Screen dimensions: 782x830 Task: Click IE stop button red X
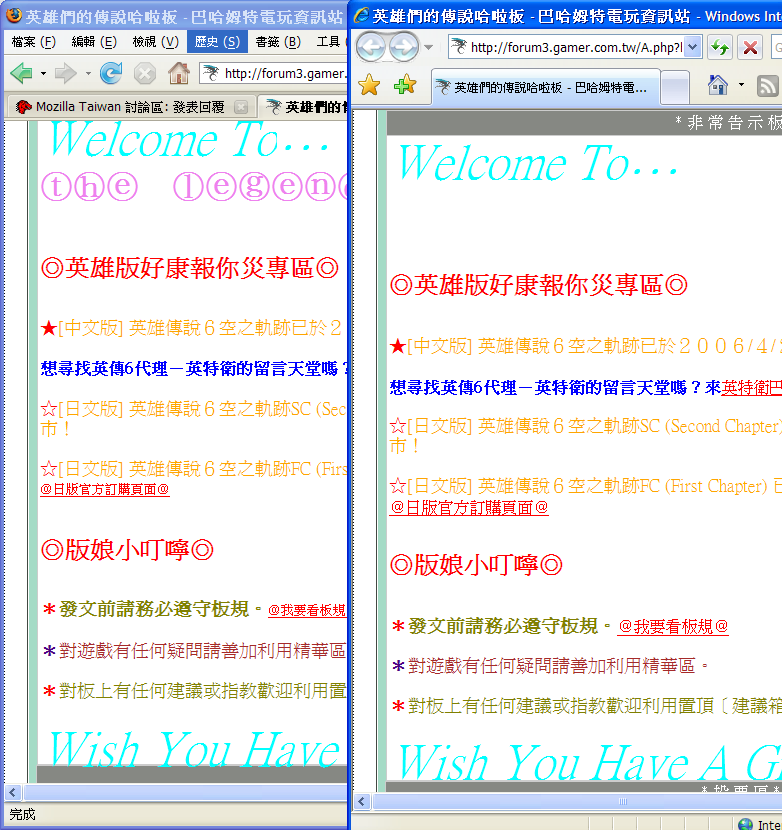tap(750, 47)
